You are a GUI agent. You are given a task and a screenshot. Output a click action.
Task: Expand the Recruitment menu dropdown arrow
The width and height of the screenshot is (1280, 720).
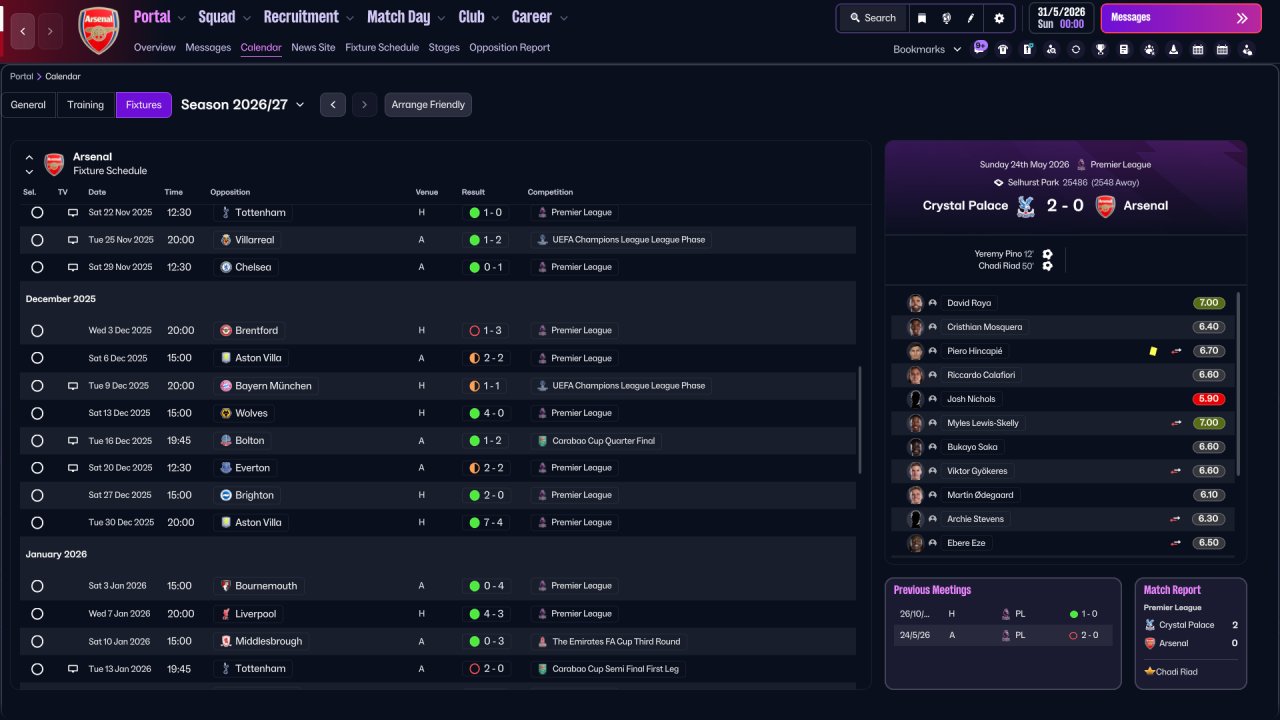tap(349, 18)
